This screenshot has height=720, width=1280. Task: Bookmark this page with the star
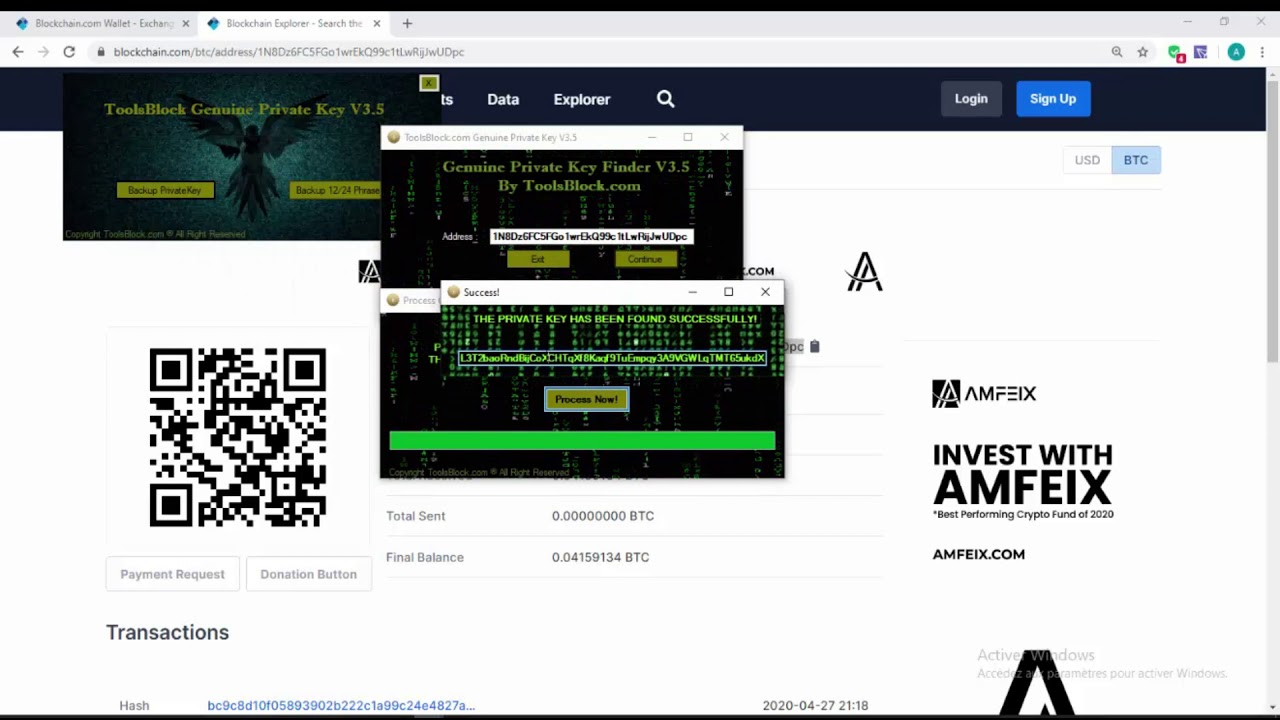[x=1143, y=52]
